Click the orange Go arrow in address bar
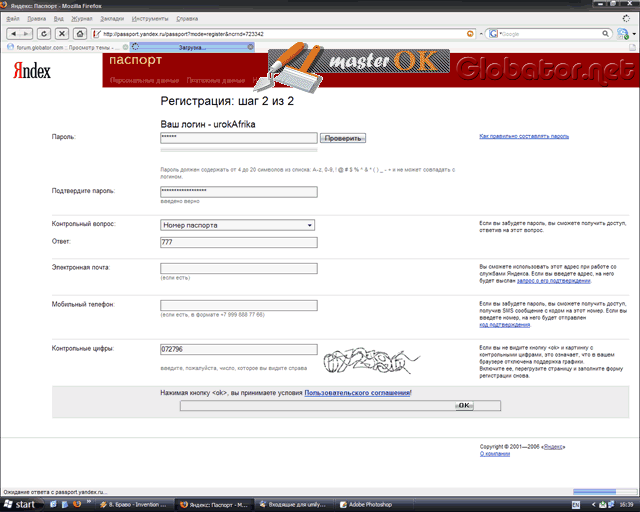The height and width of the screenshot is (512, 640). point(470,34)
